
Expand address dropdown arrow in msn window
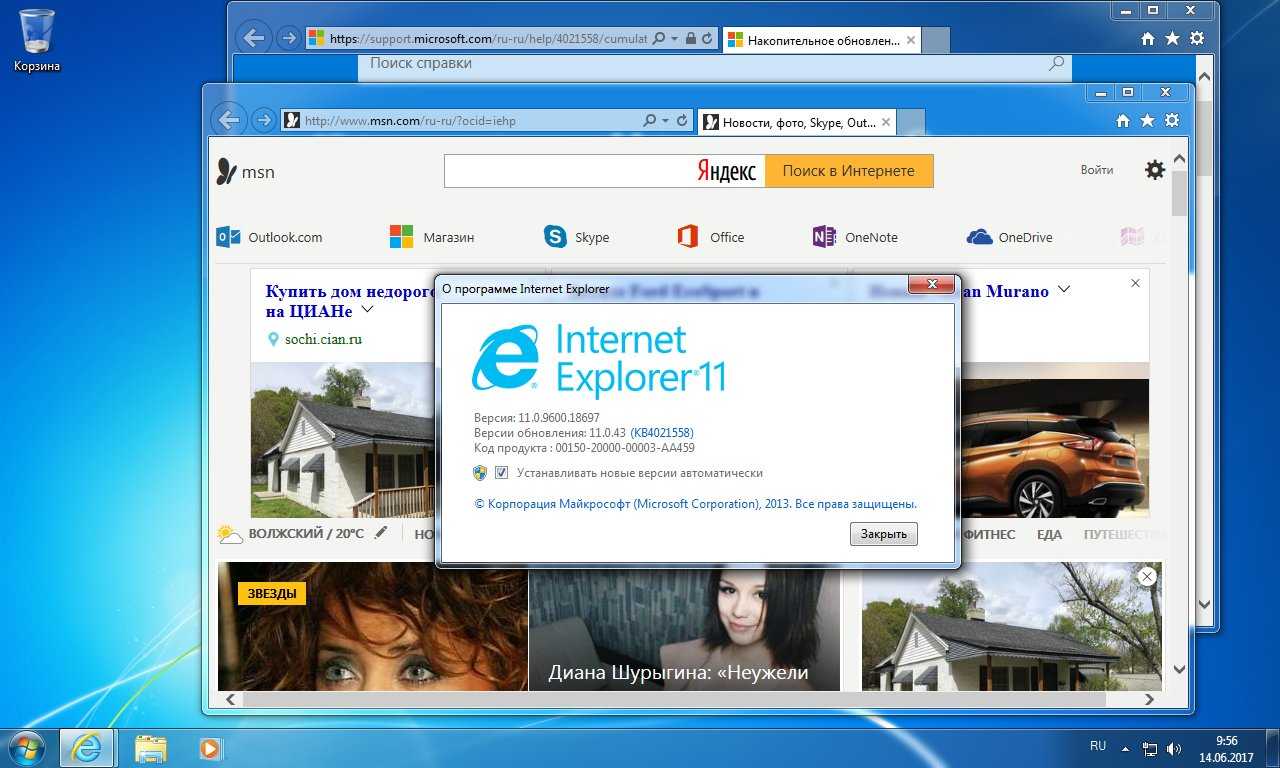point(665,121)
